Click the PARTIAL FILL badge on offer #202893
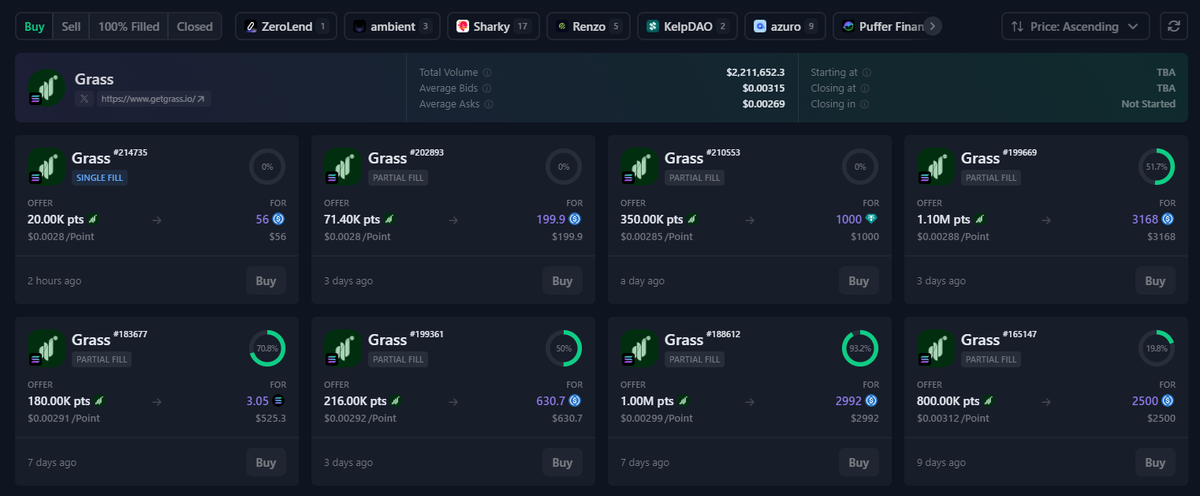The image size is (1200, 496). 397,178
